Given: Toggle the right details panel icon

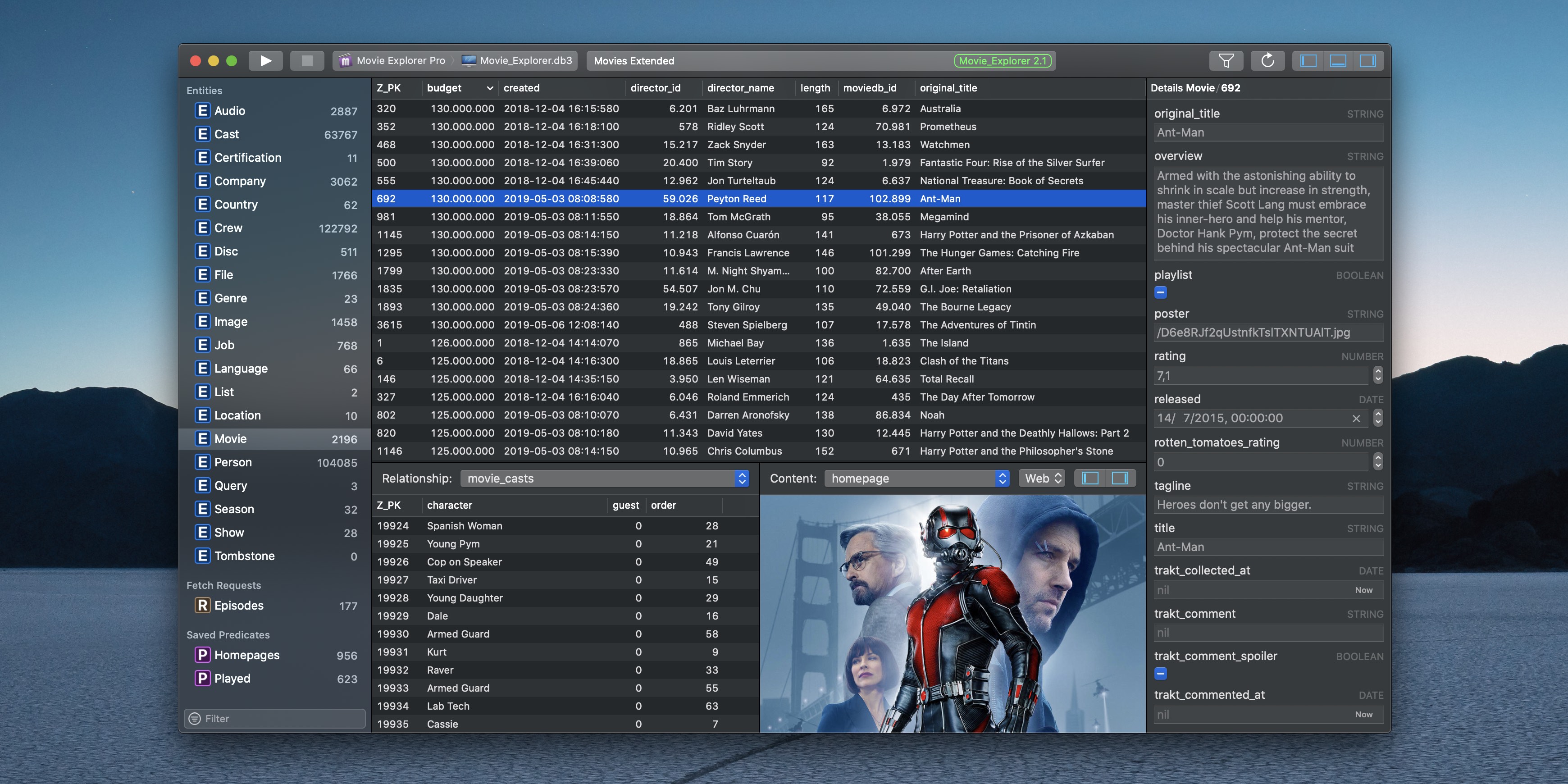Looking at the screenshot, I should [1368, 60].
